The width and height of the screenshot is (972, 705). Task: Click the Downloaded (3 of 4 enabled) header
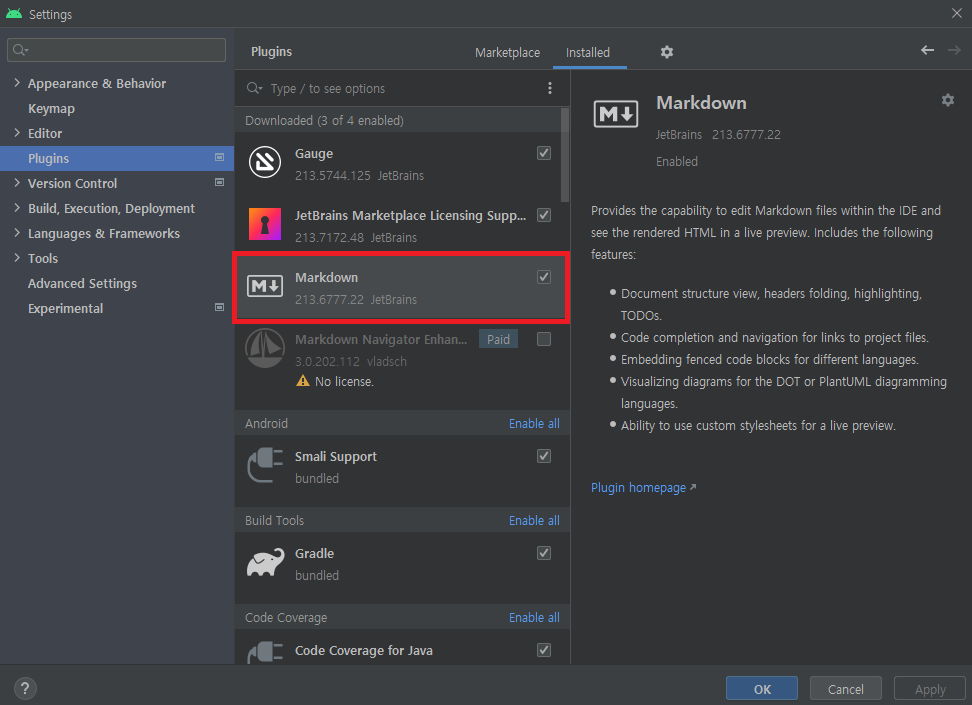[x=324, y=120]
